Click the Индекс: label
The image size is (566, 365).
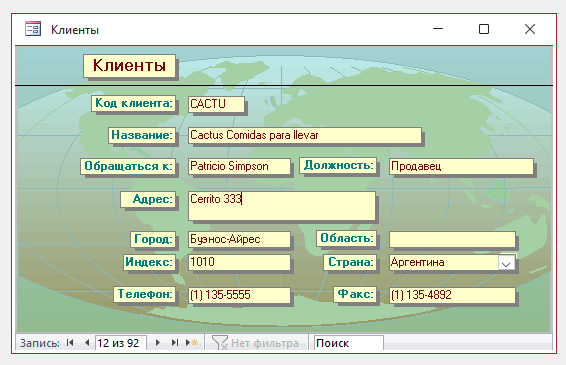[149, 262]
